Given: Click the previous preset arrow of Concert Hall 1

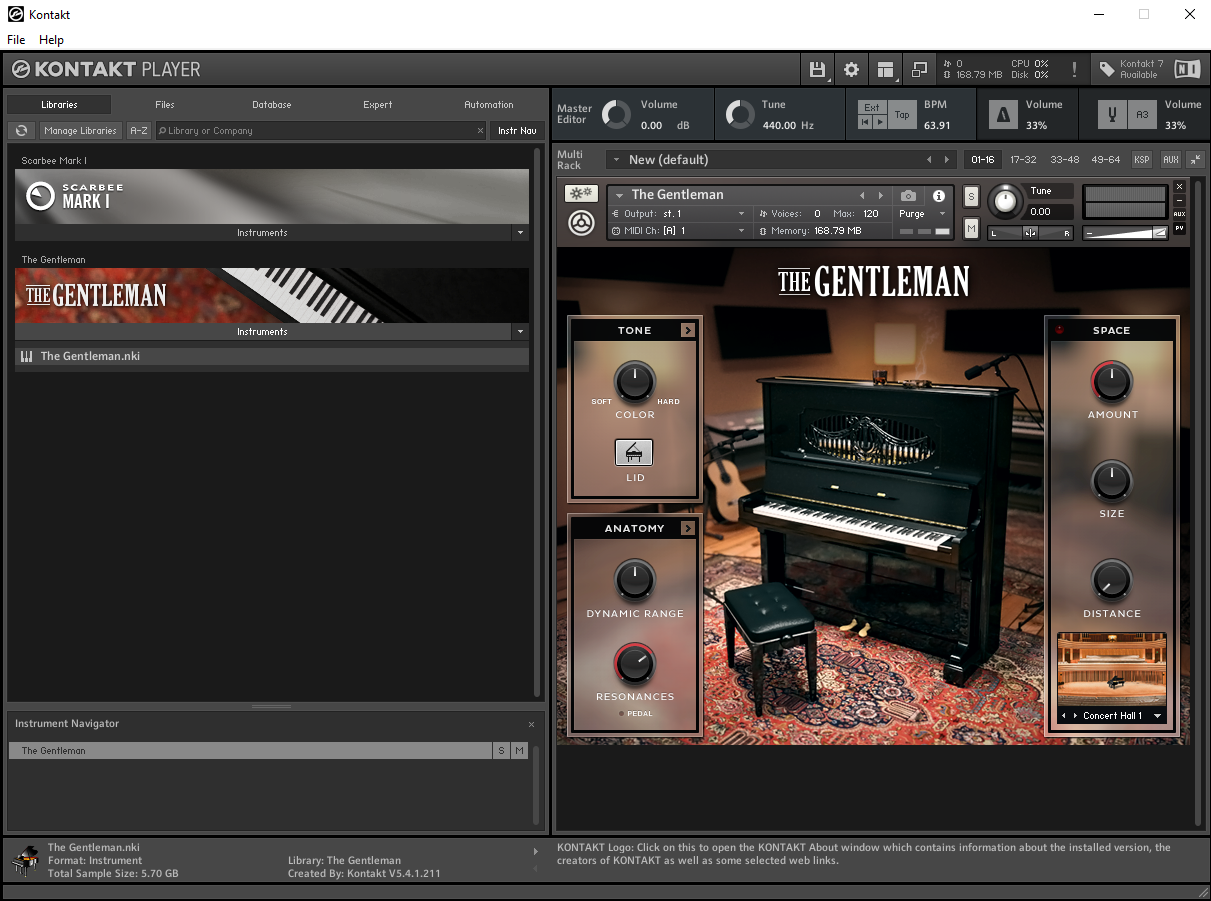Looking at the screenshot, I should click(1063, 716).
